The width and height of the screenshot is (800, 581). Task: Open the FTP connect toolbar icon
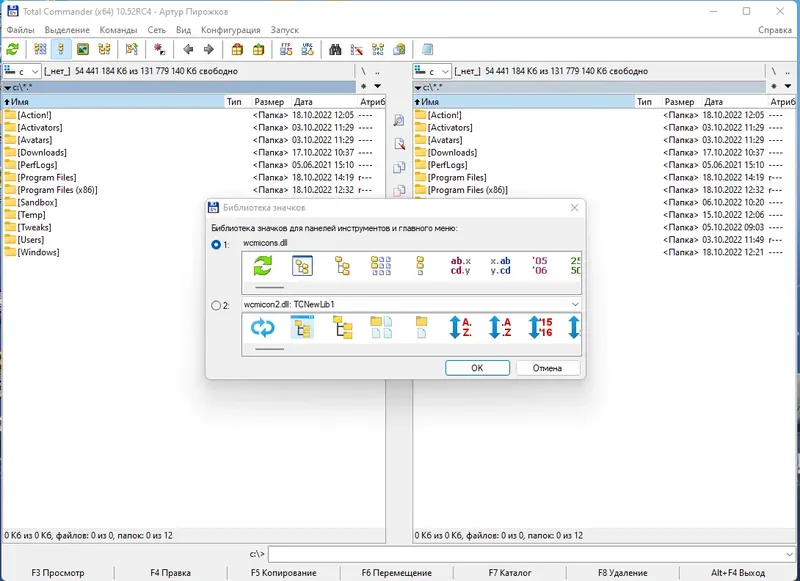[286, 49]
